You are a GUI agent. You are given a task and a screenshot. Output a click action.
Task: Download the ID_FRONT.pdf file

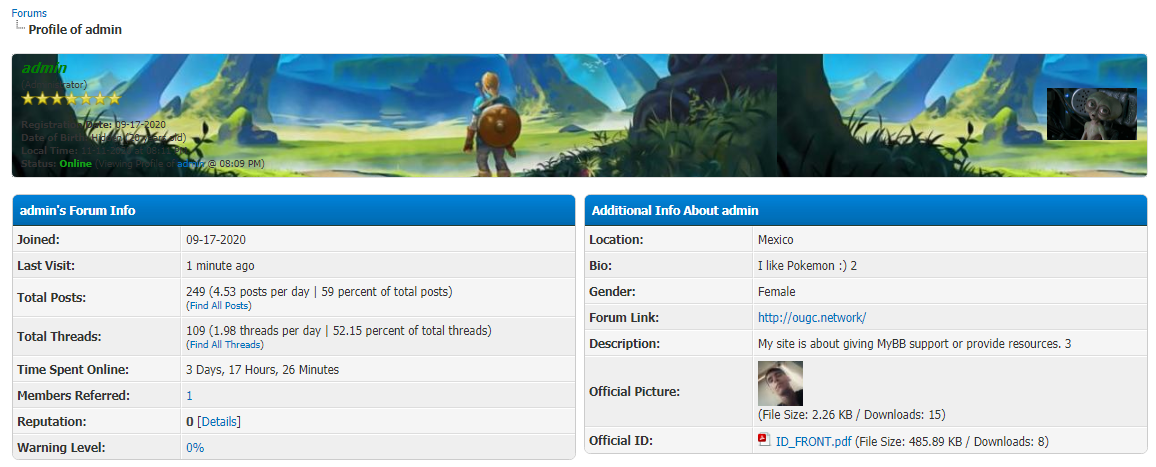[813, 441]
